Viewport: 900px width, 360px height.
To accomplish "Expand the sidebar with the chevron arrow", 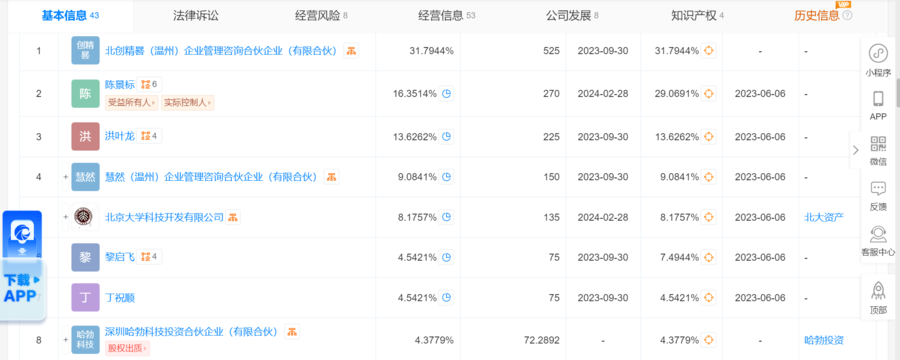I will click(x=856, y=150).
